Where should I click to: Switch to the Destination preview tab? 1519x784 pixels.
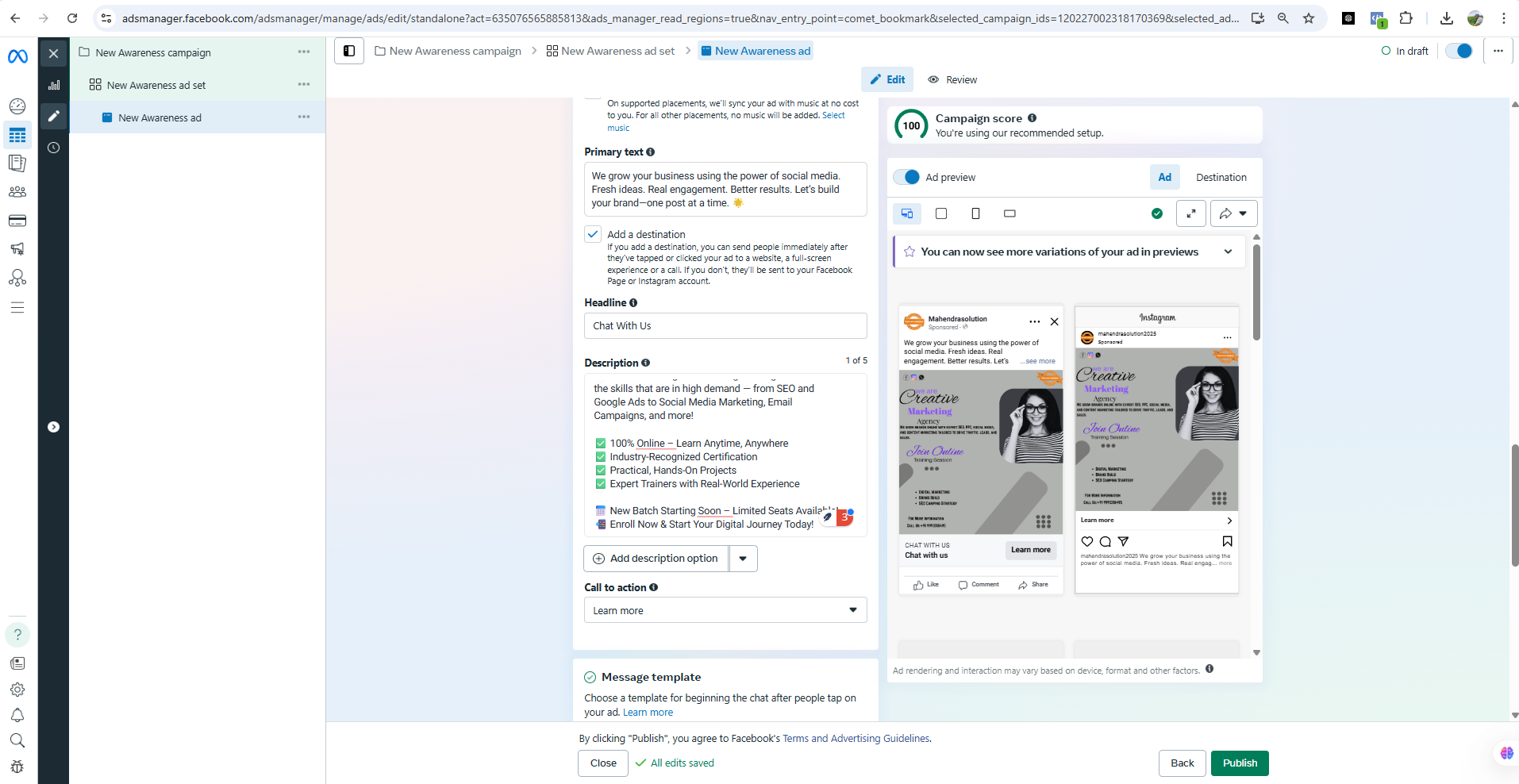pos(1221,177)
